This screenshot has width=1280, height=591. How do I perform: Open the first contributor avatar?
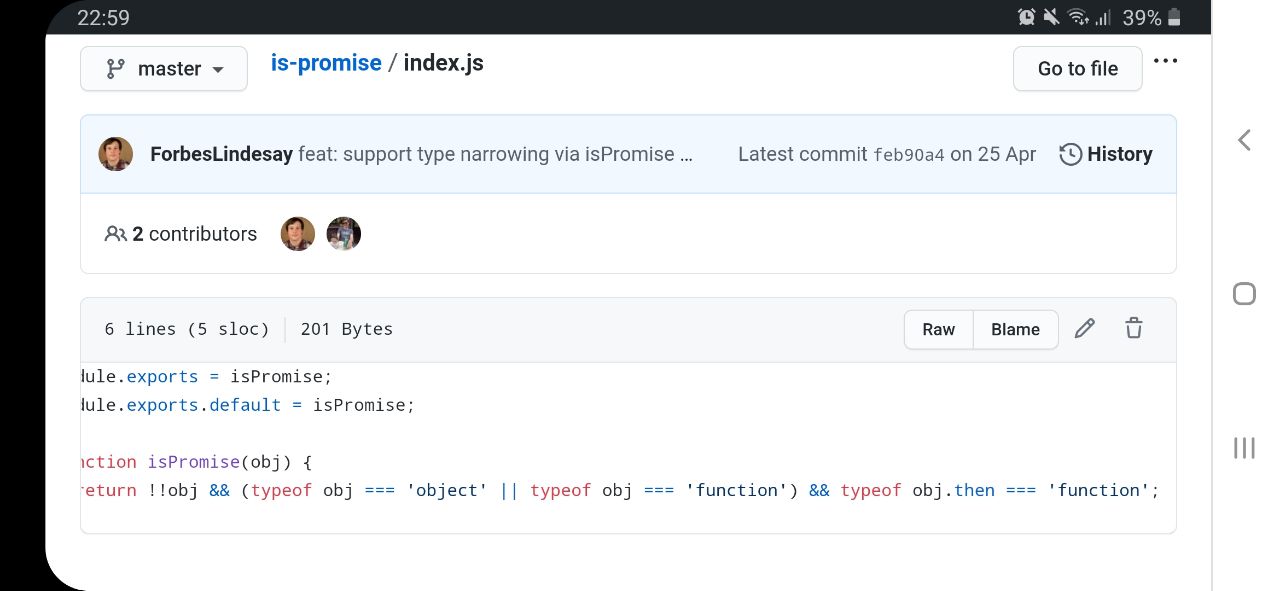click(x=298, y=233)
